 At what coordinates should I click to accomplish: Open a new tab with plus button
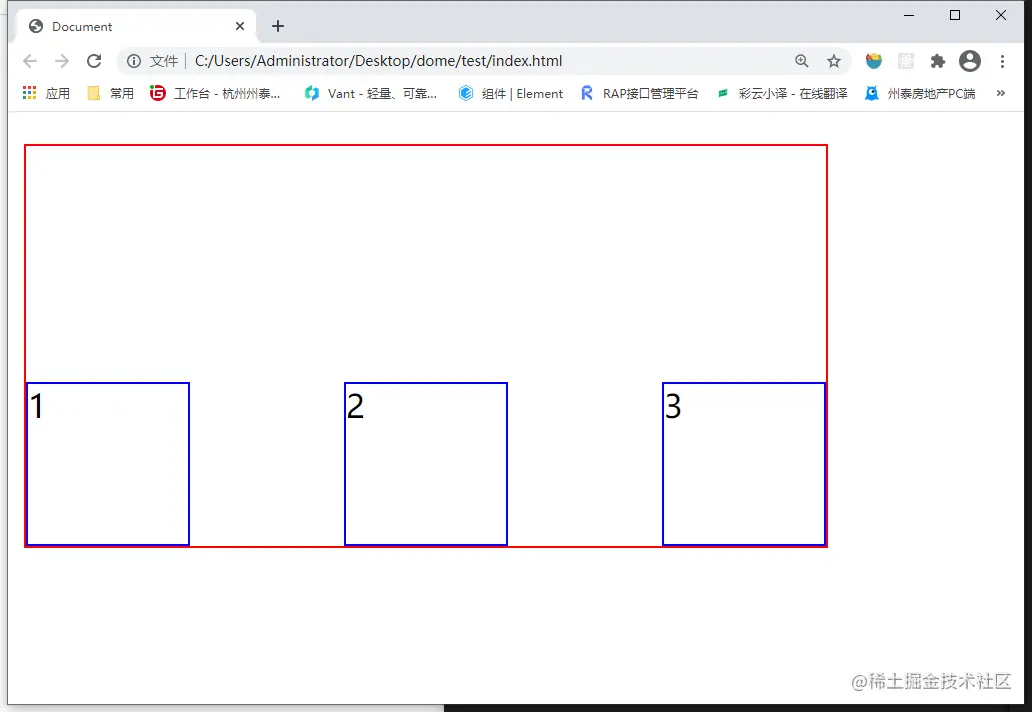point(278,26)
